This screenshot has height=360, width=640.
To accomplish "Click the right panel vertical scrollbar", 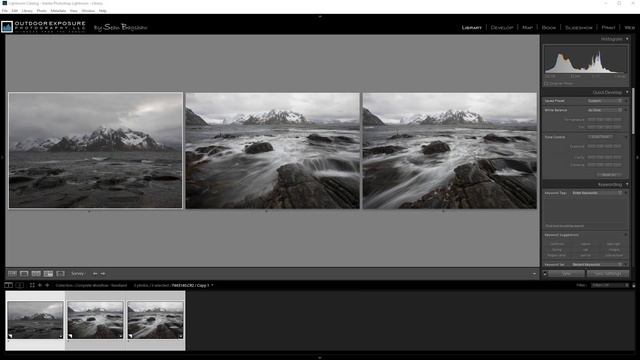I will (633, 110).
